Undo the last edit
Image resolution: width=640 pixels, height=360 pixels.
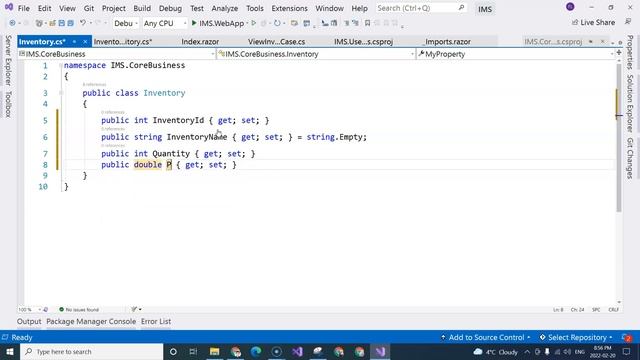pyautogui.click(x=83, y=23)
